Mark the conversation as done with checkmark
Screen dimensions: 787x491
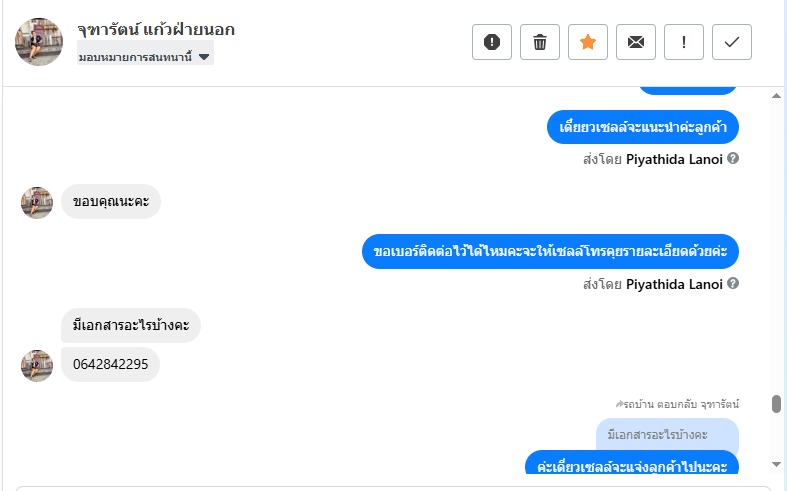732,42
